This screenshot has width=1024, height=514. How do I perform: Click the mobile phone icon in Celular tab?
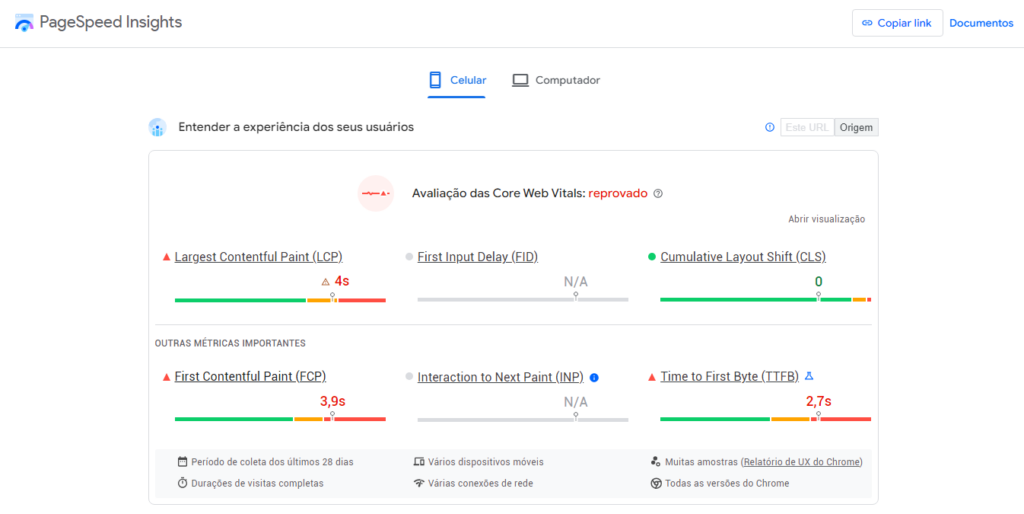(x=435, y=80)
